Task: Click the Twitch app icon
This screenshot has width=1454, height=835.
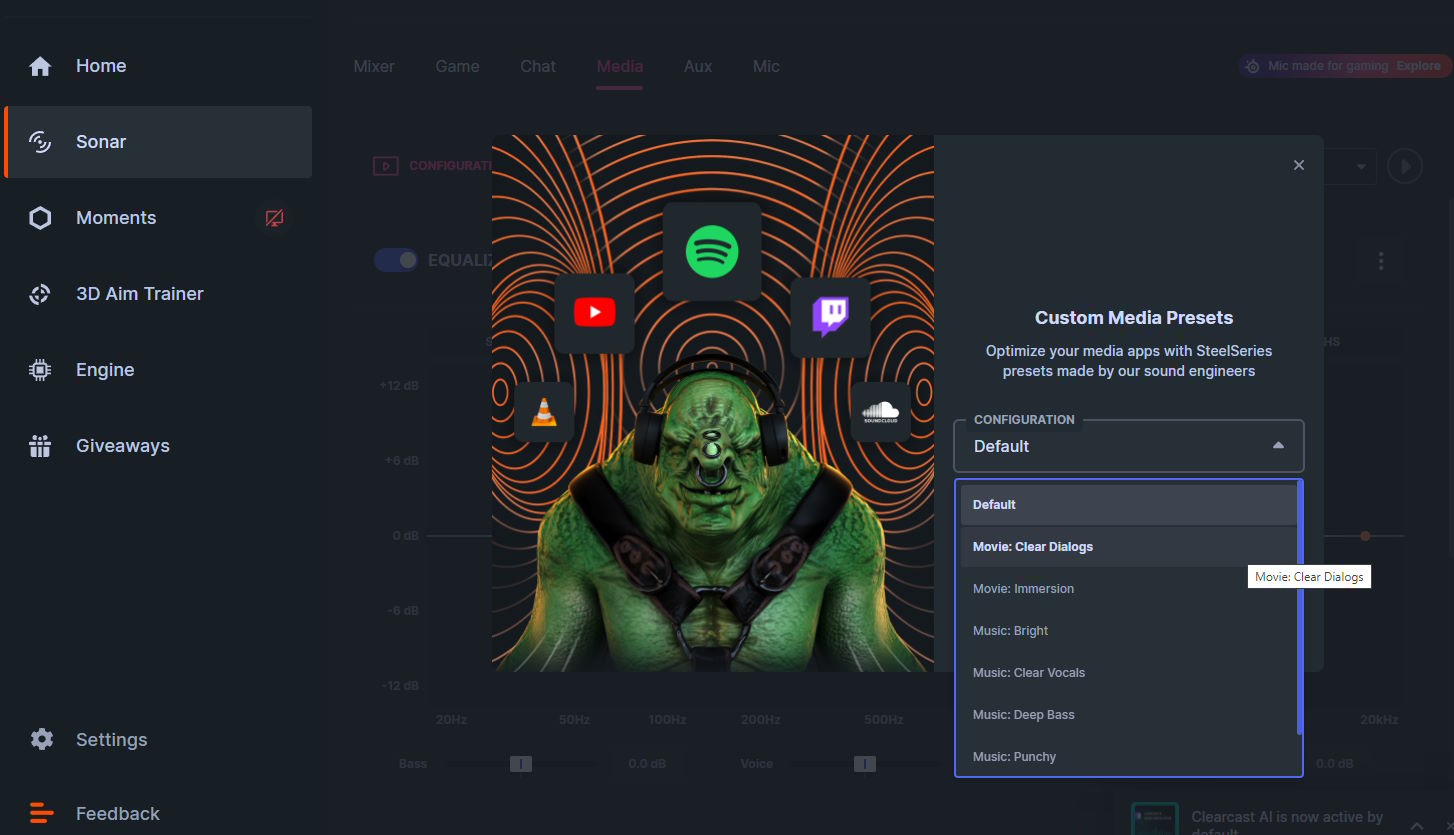Action: [830, 317]
